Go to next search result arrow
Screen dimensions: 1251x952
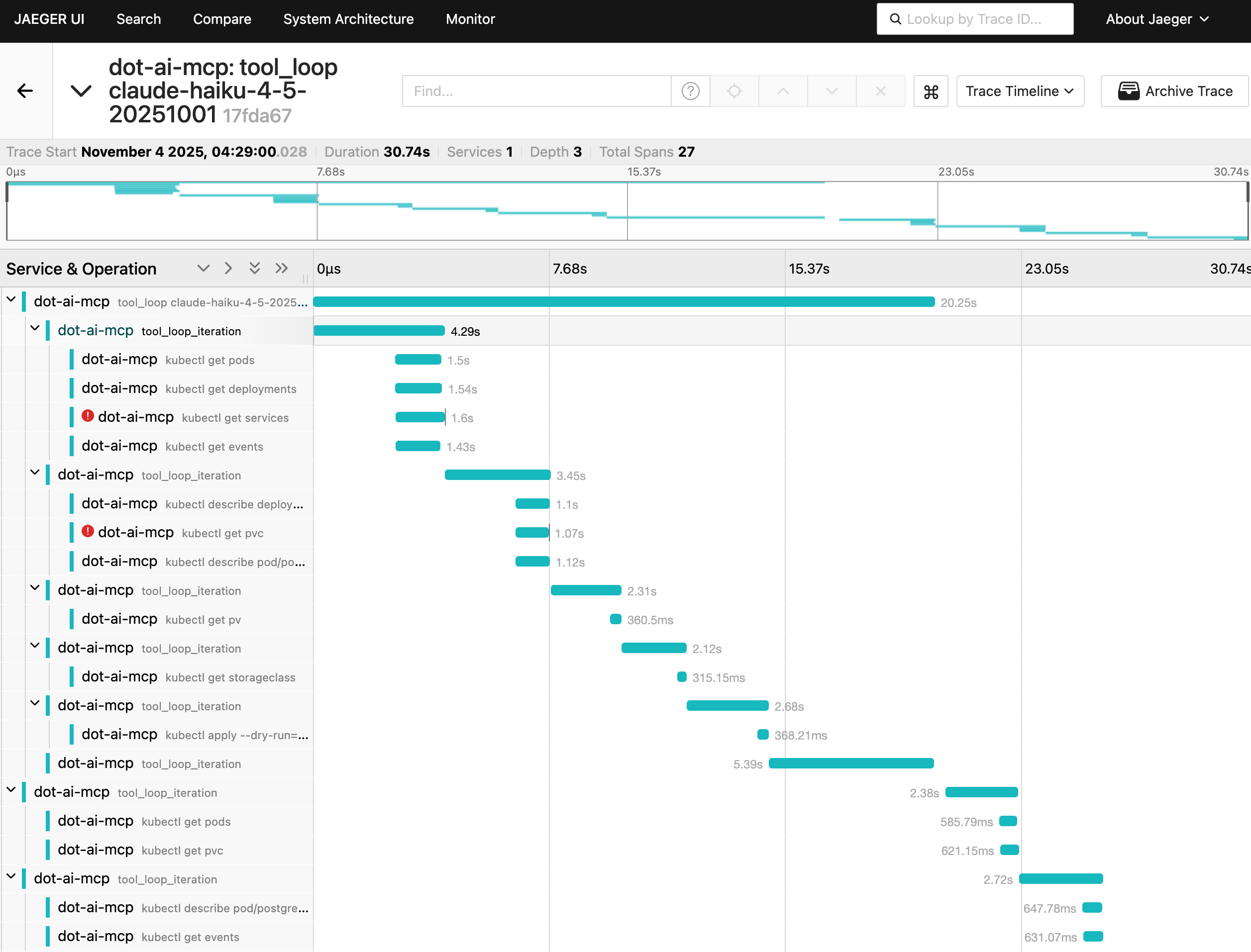coord(832,91)
